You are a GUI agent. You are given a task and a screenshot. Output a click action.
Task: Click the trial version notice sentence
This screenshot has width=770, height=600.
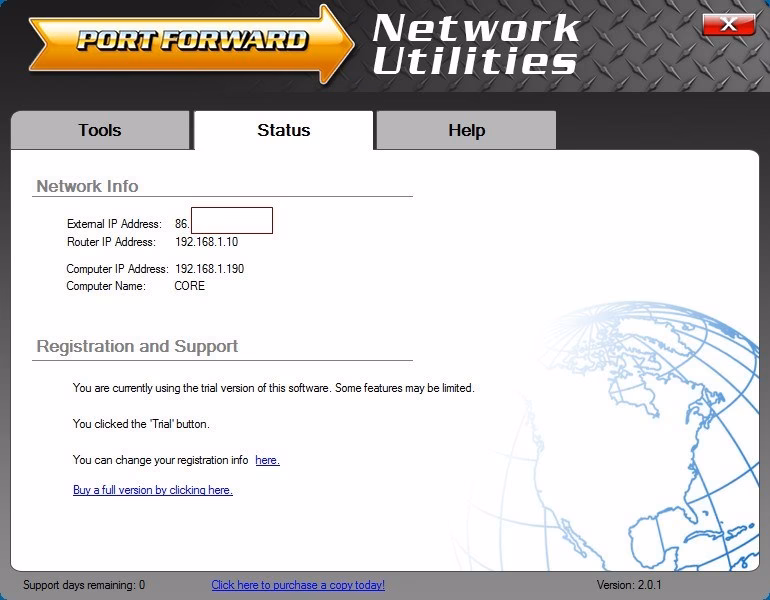274,388
